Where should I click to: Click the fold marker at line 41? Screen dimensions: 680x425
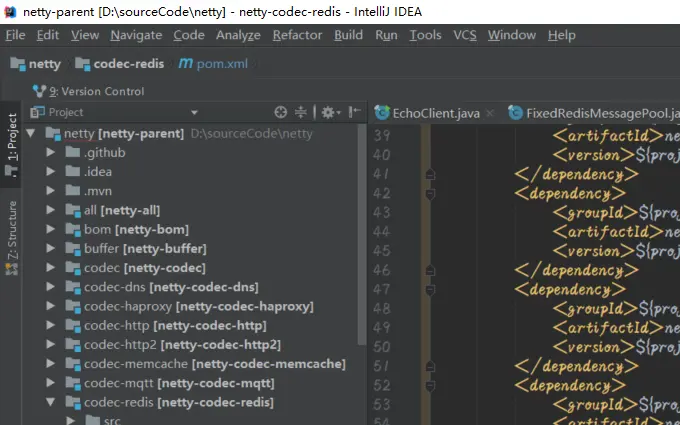click(430, 174)
